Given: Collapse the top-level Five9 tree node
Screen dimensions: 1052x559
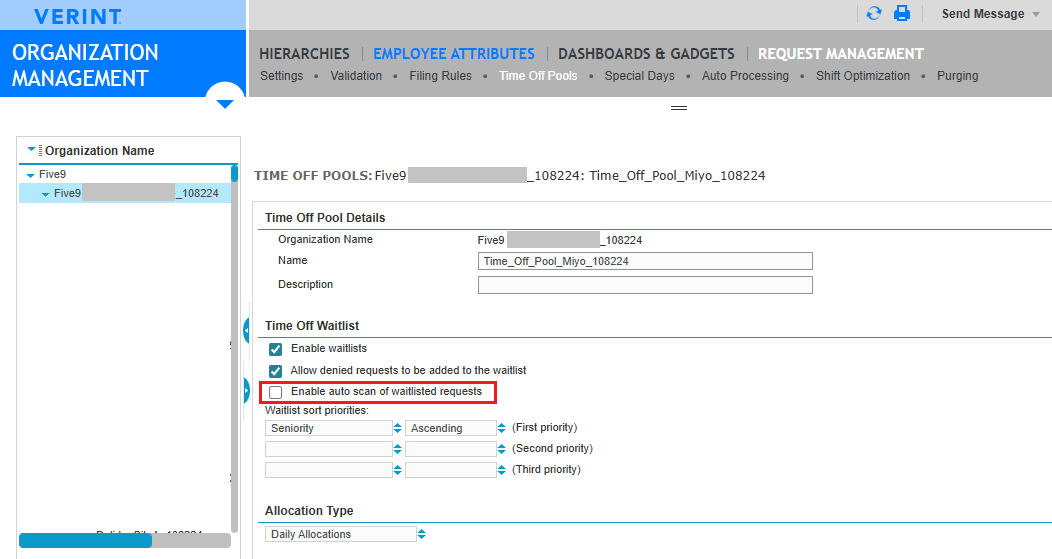Looking at the screenshot, I should click(30, 175).
